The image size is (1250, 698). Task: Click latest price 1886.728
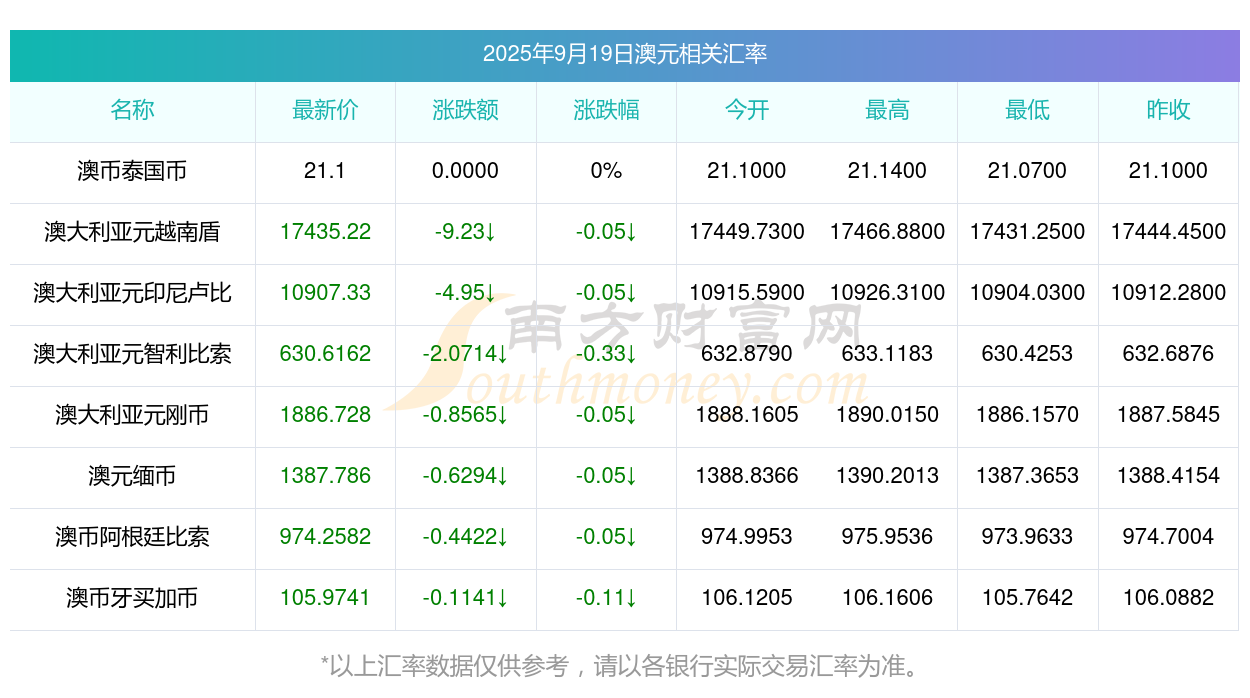(325, 415)
